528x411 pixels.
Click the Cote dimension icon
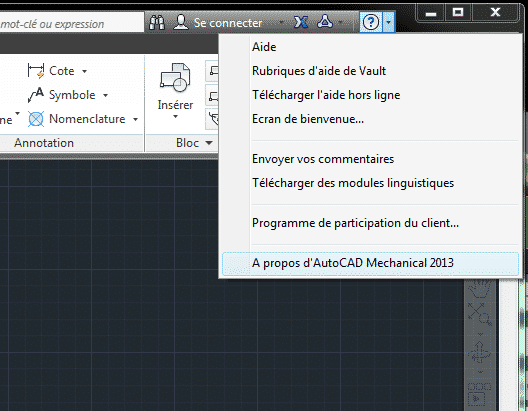tap(36, 71)
